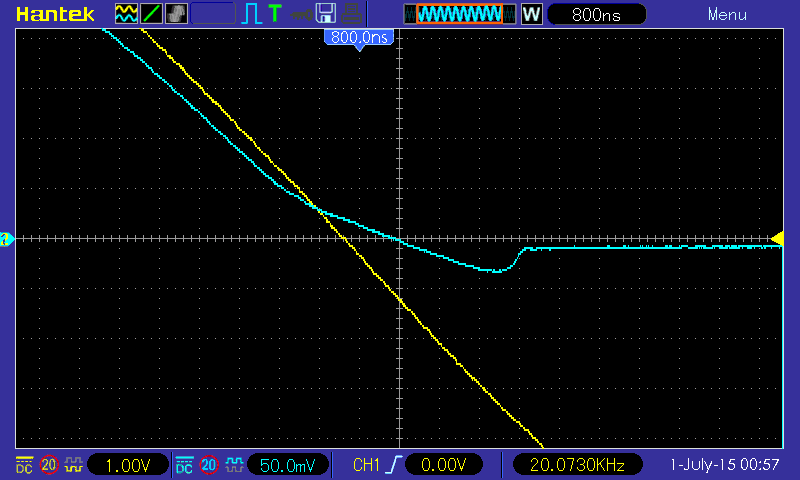Screen dimensions: 800x480
Task: Click the 800.0ns horizontal position marker
Action: click(x=359, y=39)
